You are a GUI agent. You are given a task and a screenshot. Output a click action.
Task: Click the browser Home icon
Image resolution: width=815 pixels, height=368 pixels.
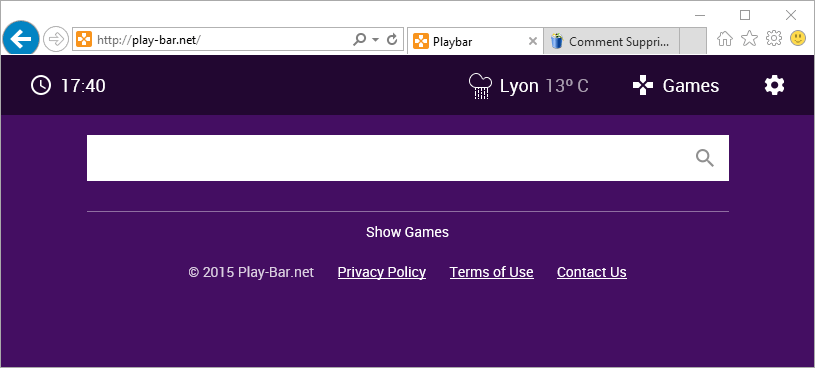click(725, 38)
